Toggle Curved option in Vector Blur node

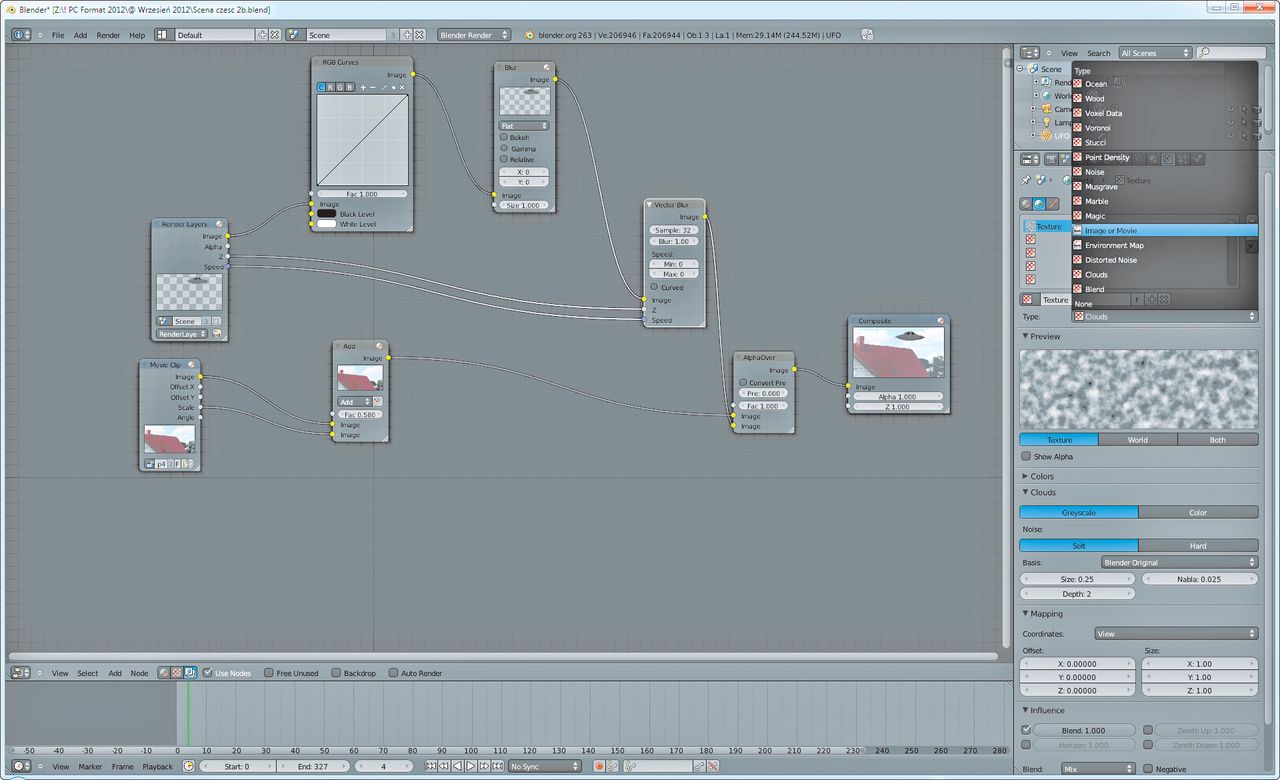coord(653,287)
